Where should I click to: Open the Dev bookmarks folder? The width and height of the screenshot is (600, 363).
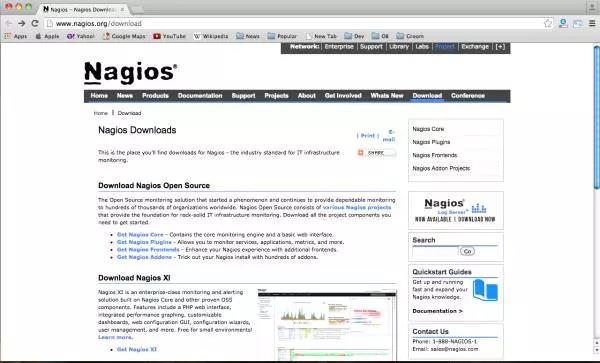[x=354, y=36]
